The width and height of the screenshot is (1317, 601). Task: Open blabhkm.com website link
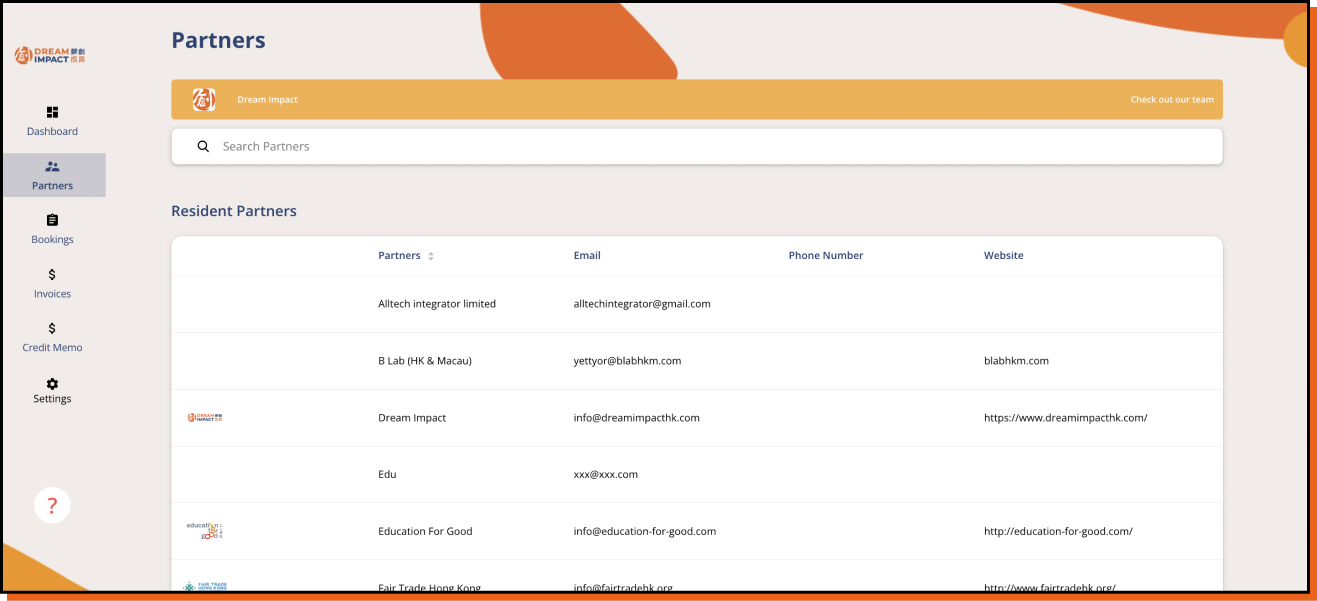click(x=1016, y=361)
